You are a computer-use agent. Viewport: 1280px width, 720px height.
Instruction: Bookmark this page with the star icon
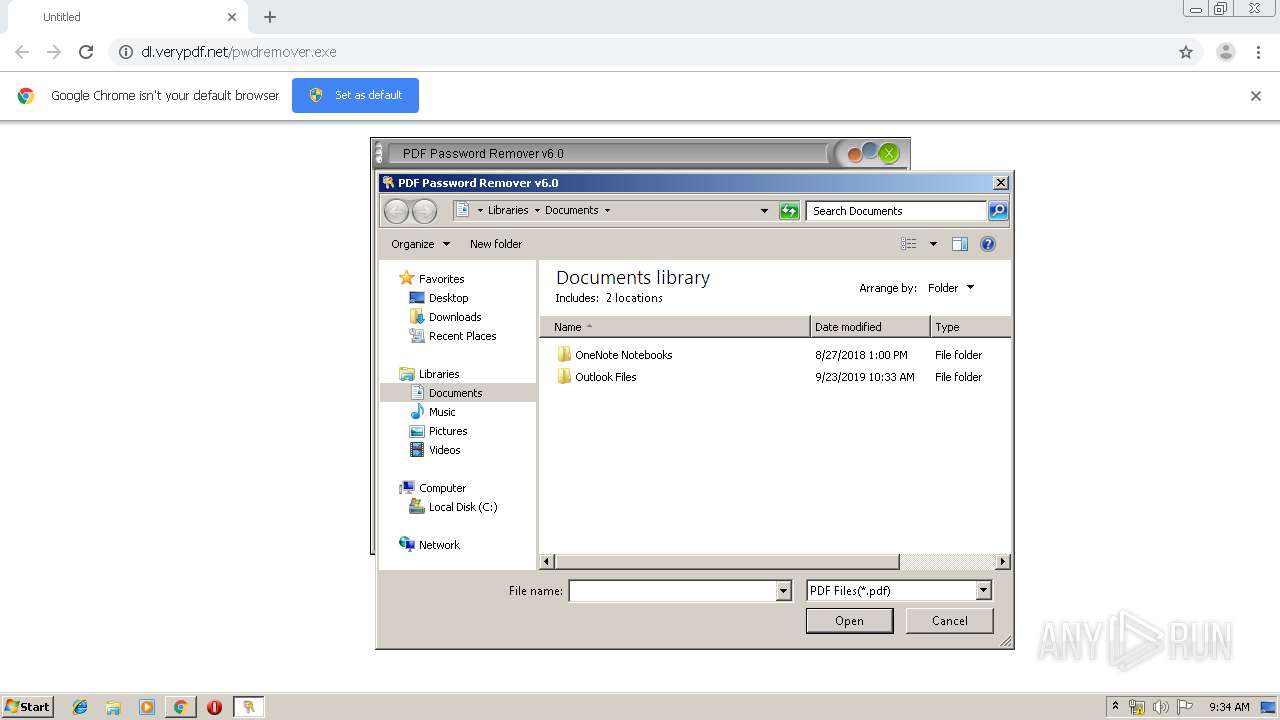coord(1186,52)
